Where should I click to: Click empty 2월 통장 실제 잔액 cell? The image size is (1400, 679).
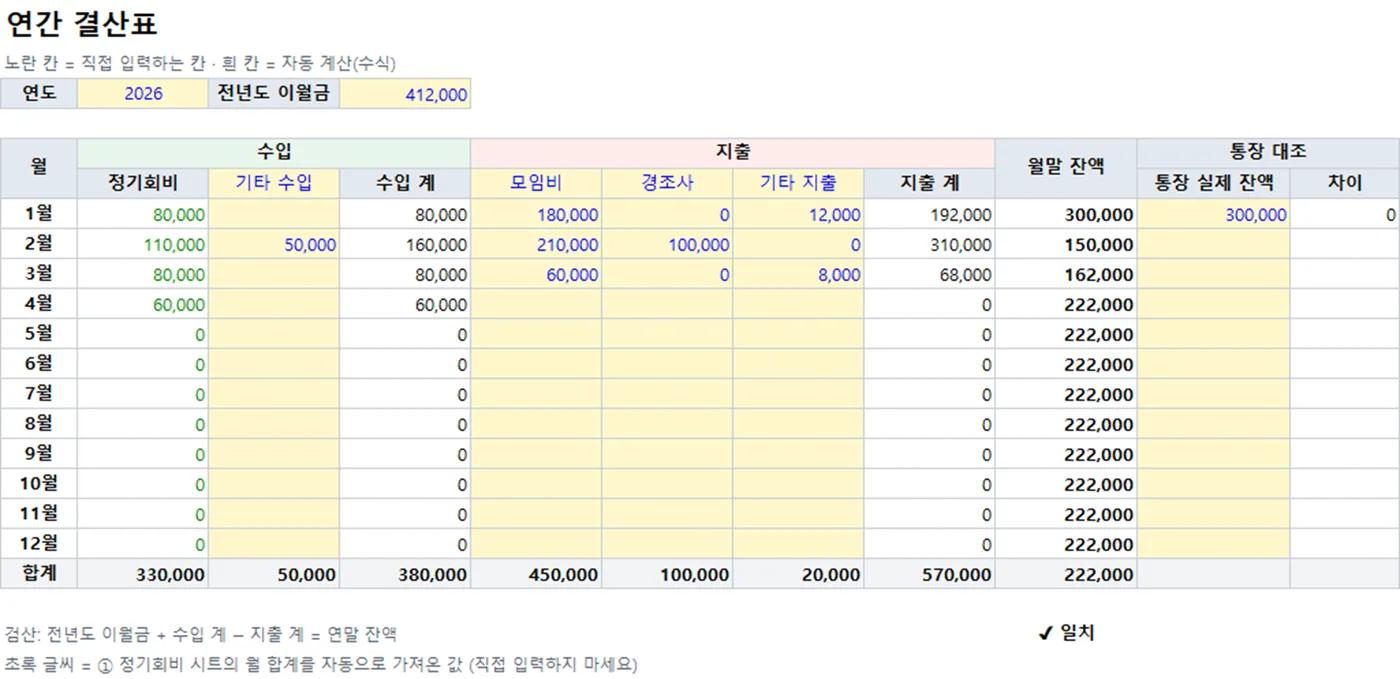1214,244
